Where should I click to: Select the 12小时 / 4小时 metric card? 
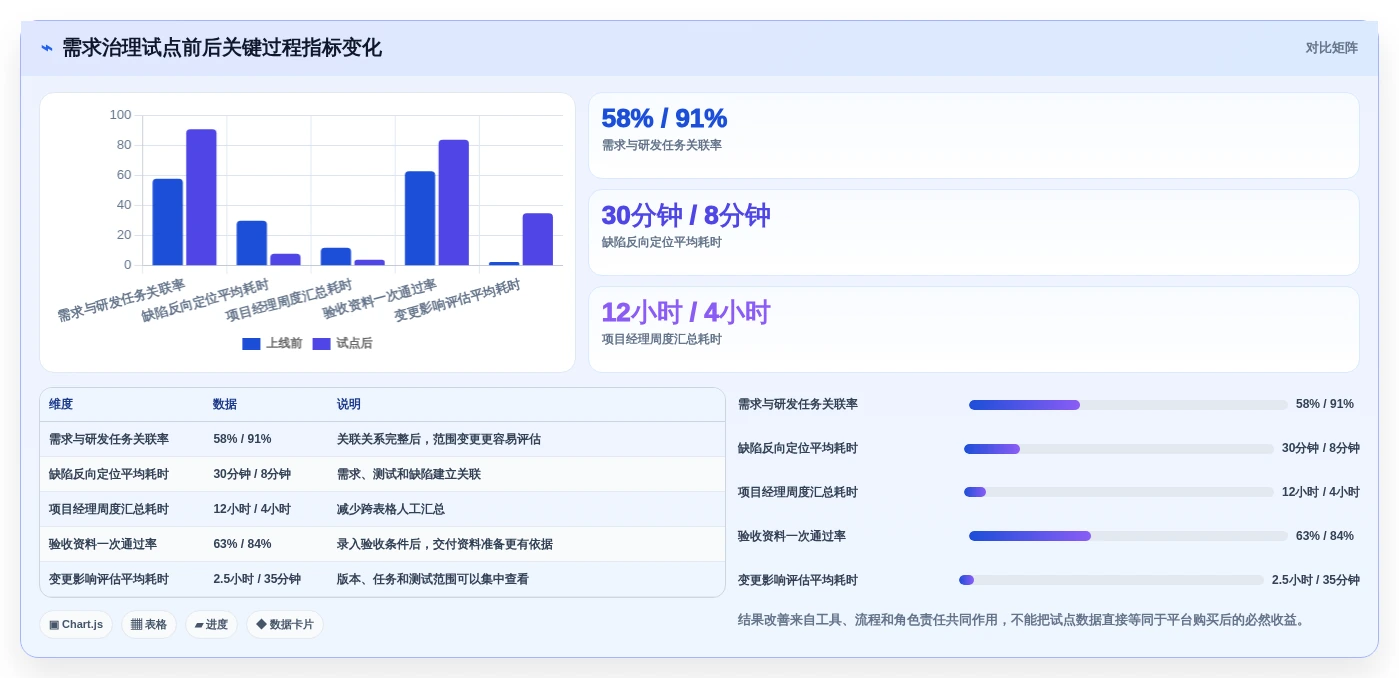tap(973, 330)
